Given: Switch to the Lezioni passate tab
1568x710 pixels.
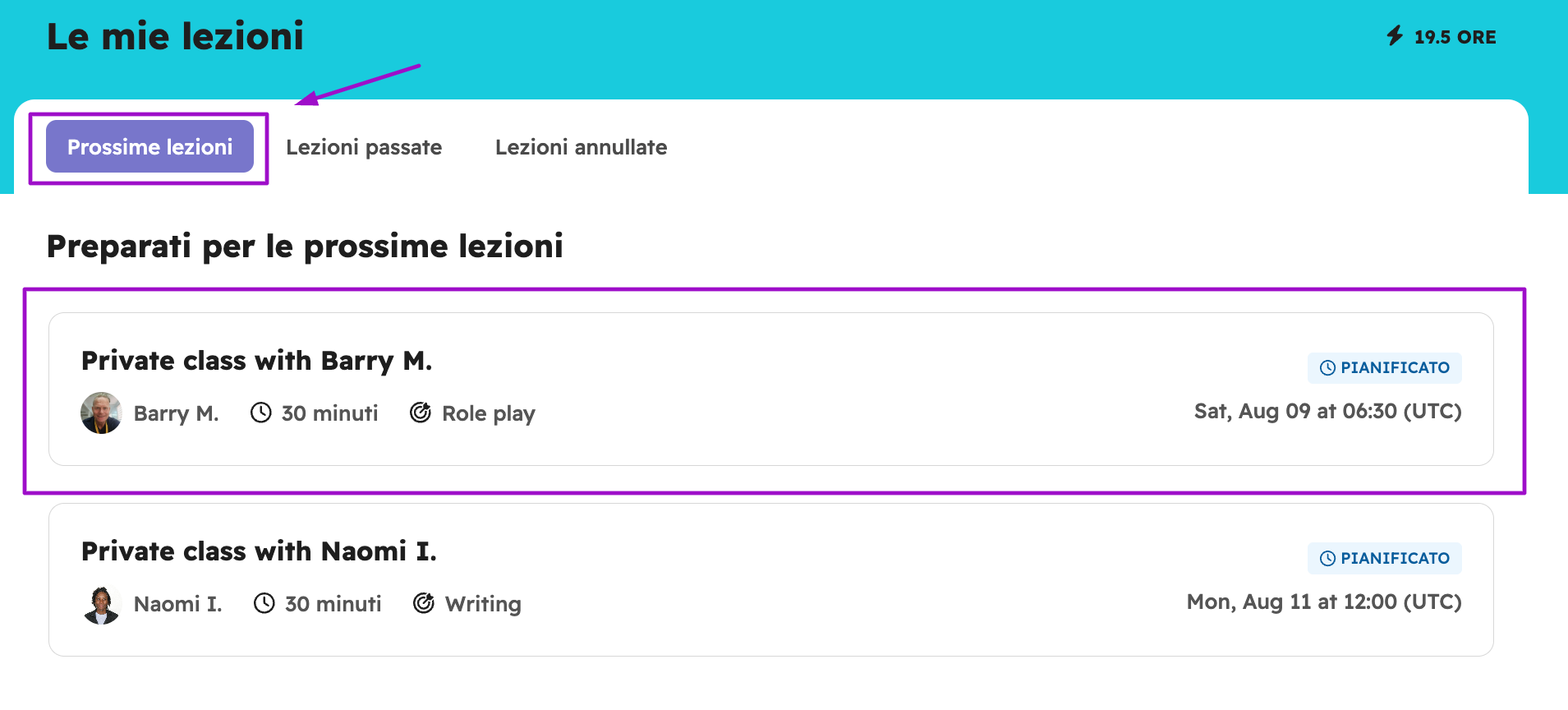Looking at the screenshot, I should pyautogui.click(x=364, y=147).
